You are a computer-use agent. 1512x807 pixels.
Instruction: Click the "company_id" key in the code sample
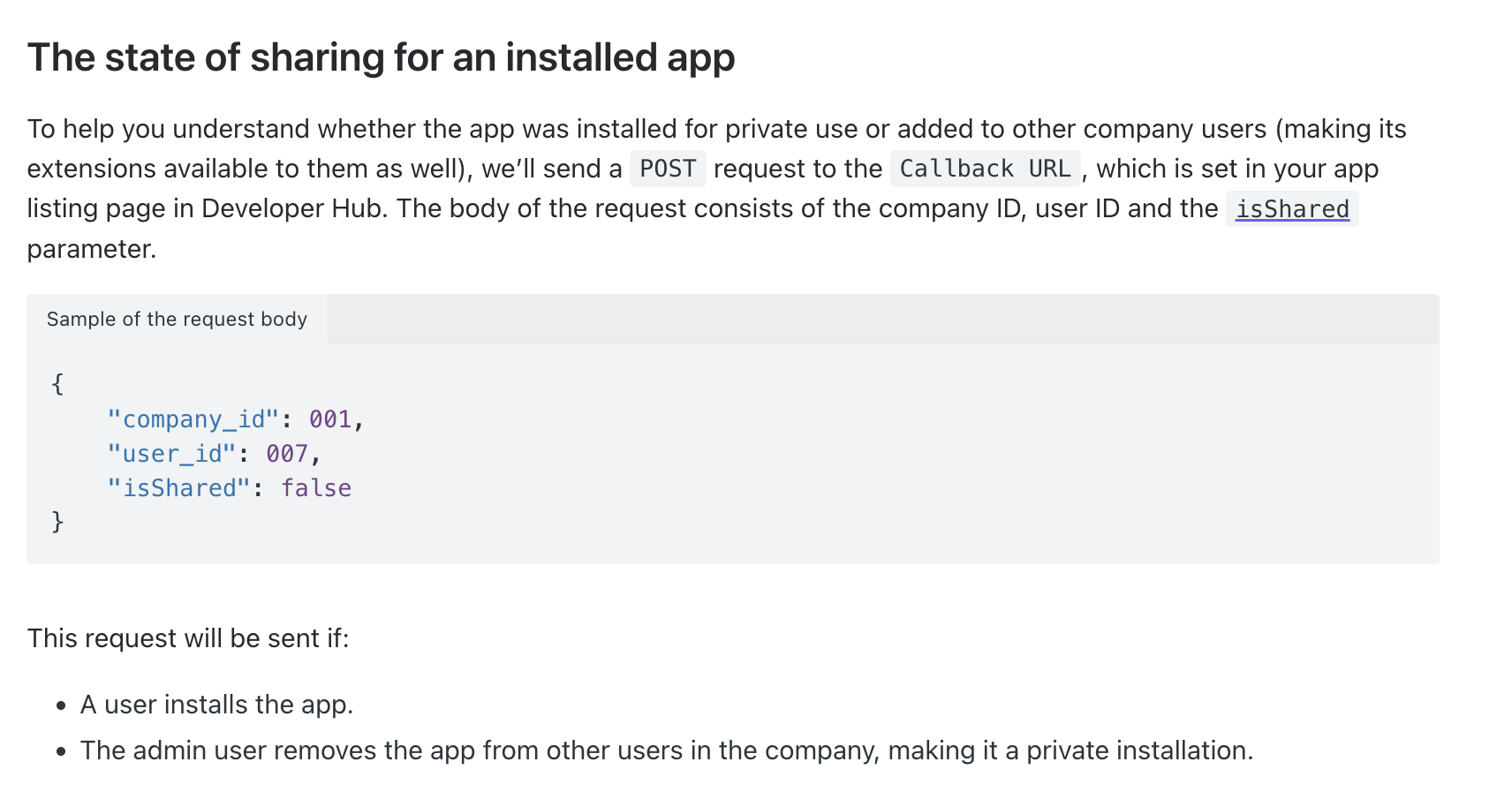click(193, 419)
